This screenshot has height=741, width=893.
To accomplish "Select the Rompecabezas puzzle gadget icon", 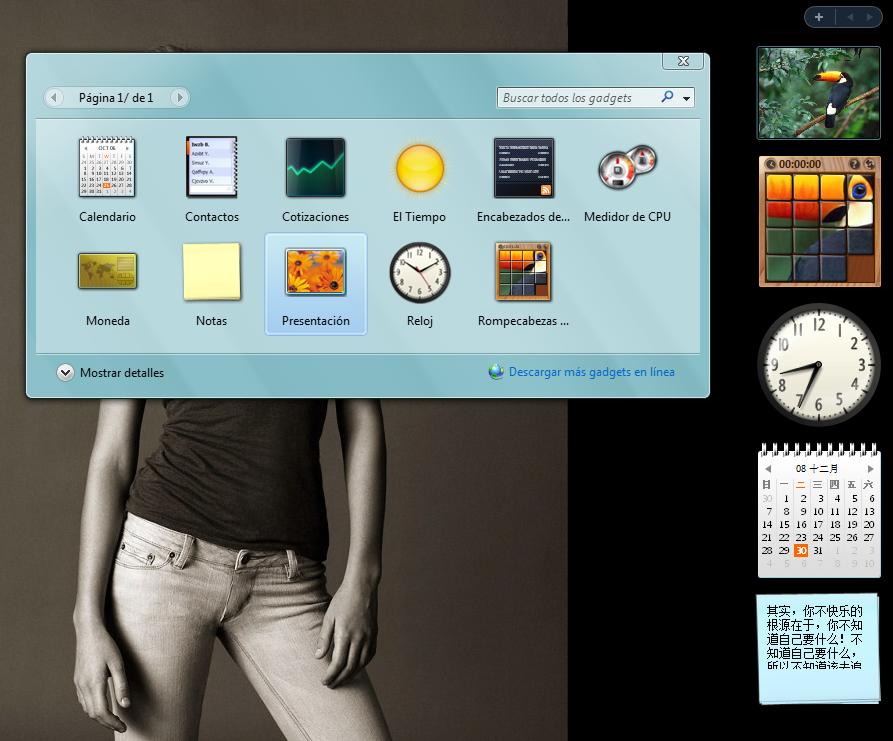I will (523, 271).
